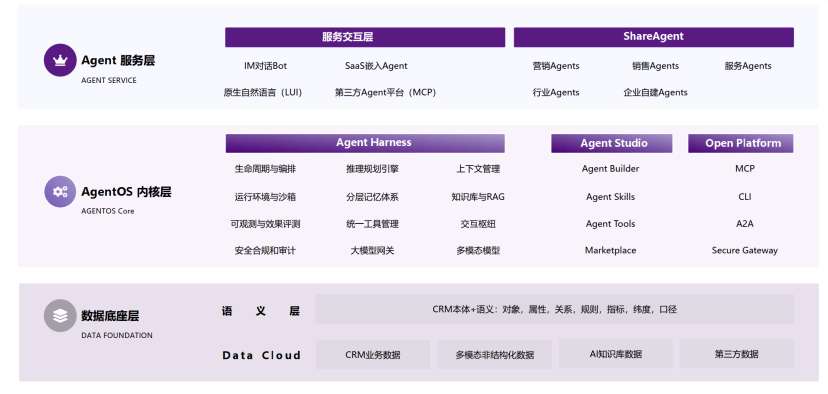Select the ShareAgent header bar
This screenshot has width=828, height=394.
click(x=654, y=37)
